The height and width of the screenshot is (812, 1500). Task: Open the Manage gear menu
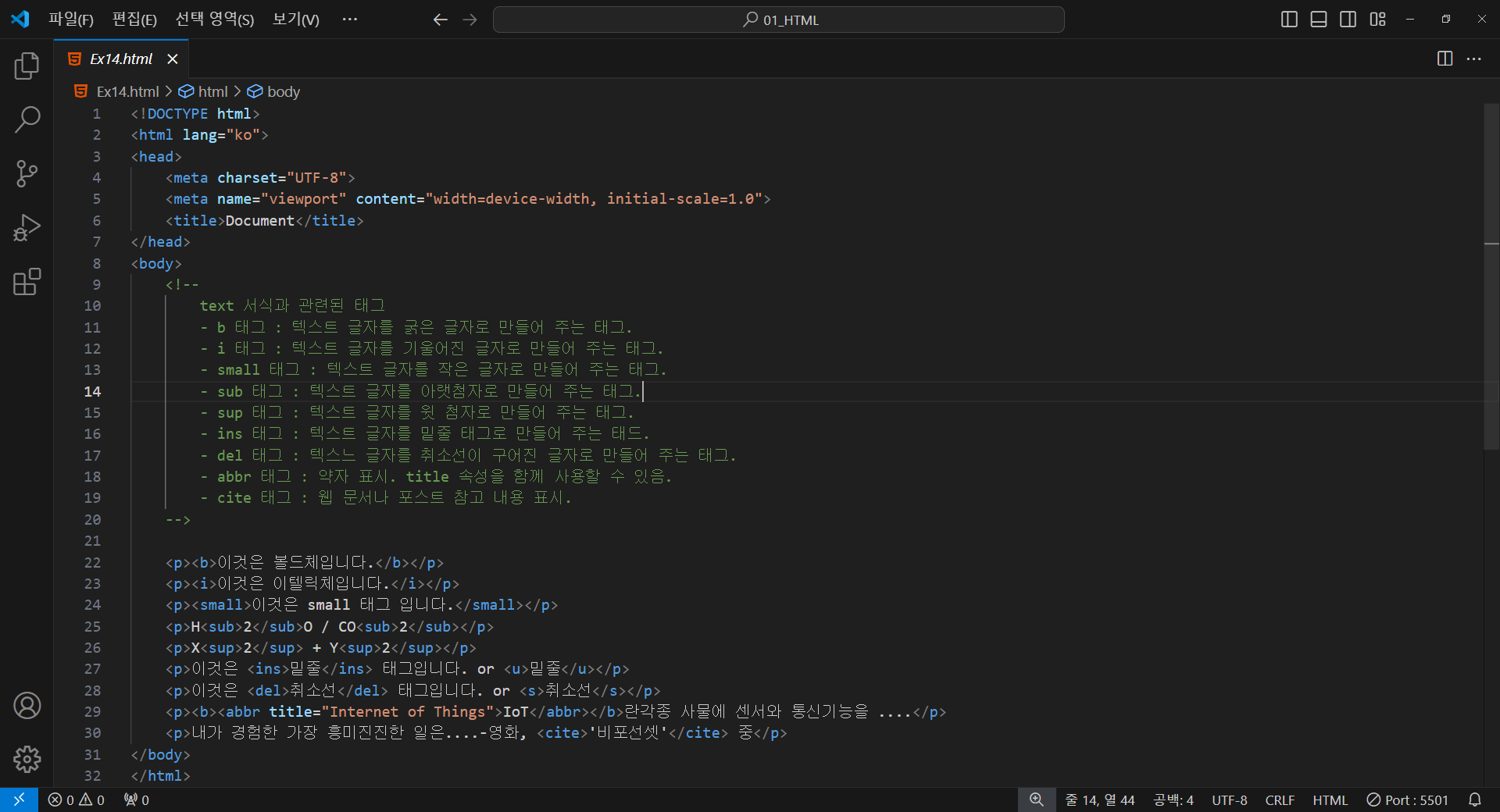[x=27, y=759]
